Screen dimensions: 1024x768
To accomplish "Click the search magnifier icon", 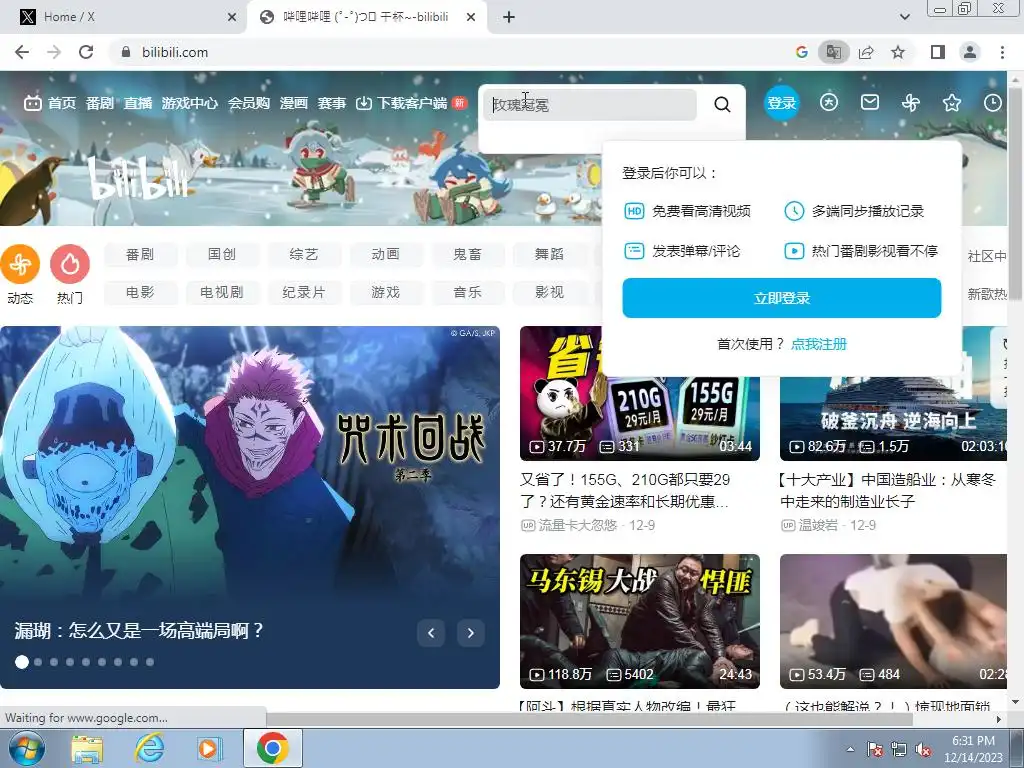I will point(722,104).
